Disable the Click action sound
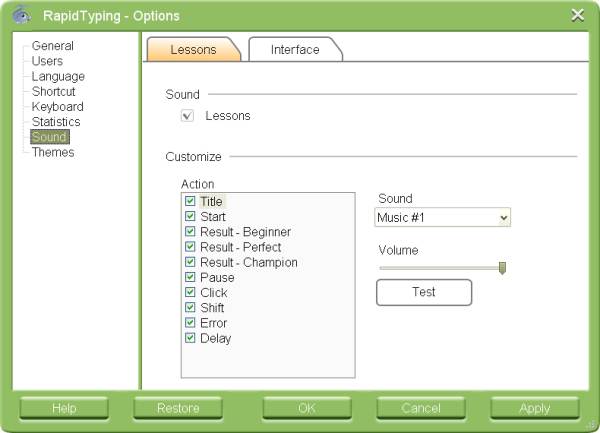Screen dimensions: 600x433 click(x=190, y=292)
